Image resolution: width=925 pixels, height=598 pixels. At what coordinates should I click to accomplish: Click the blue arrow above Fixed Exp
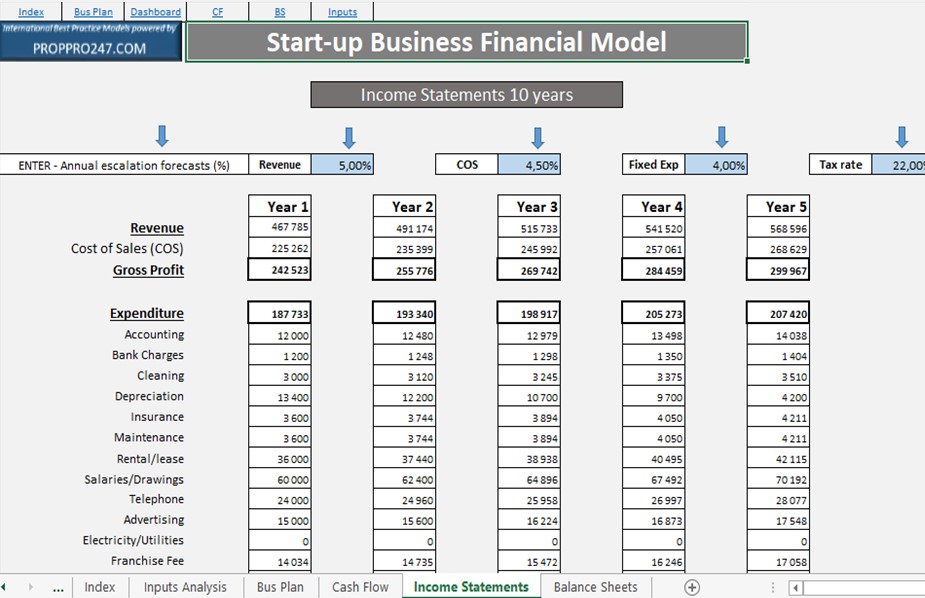pyautogui.click(x=721, y=136)
